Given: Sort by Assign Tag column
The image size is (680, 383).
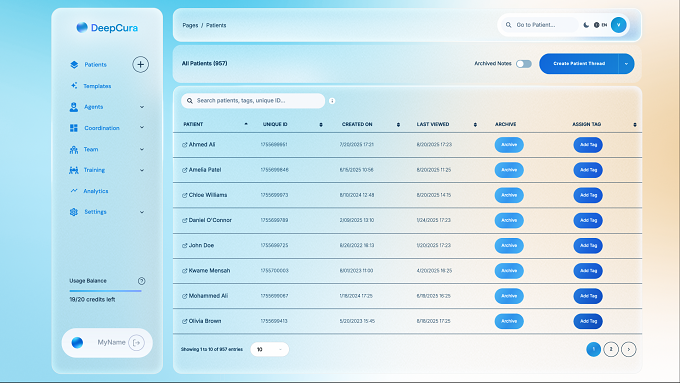Looking at the screenshot, I should (x=634, y=124).
